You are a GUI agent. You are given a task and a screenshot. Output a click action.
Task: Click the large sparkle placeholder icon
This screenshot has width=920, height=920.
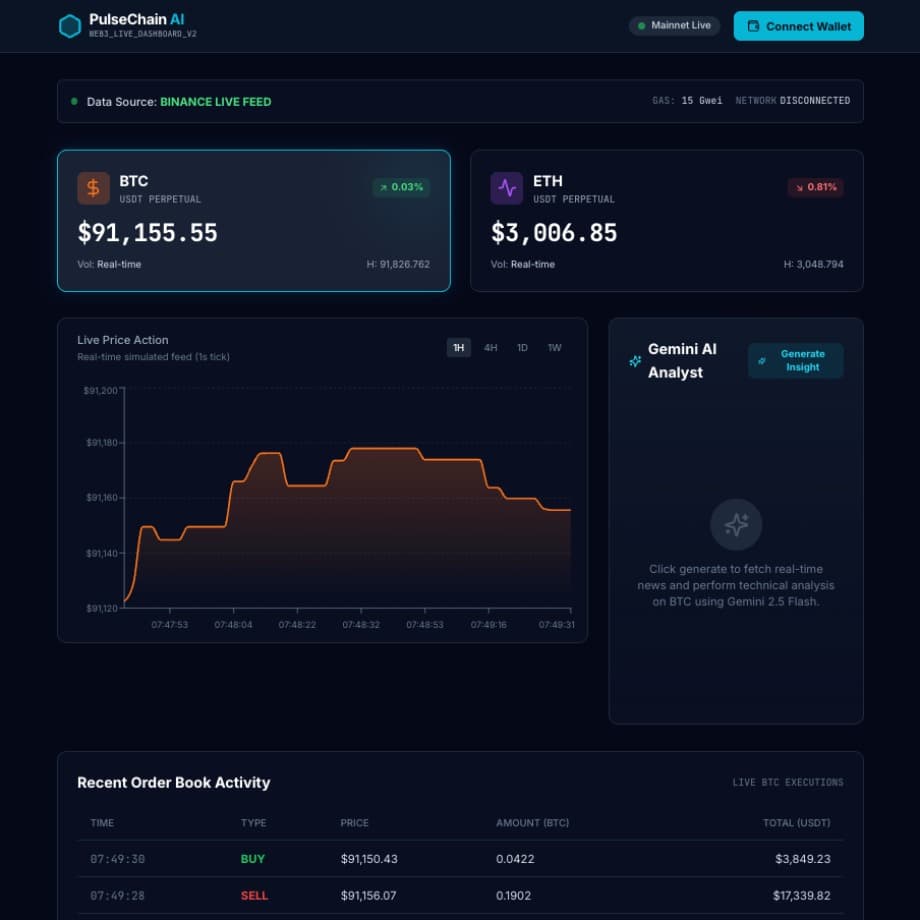tap(736, 525)
